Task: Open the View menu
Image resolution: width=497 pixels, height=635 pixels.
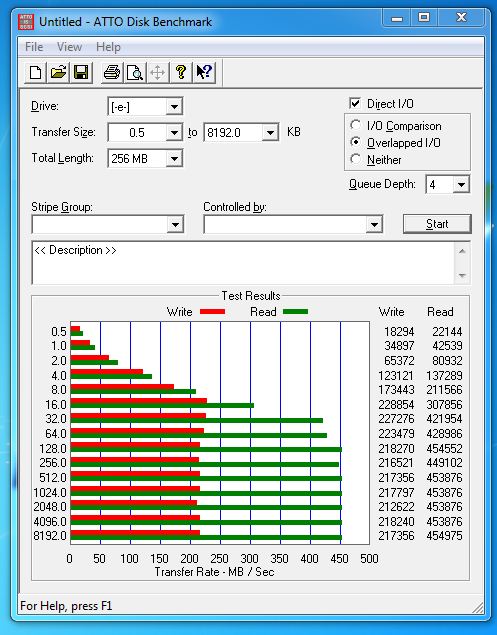Action: point(69,47)
